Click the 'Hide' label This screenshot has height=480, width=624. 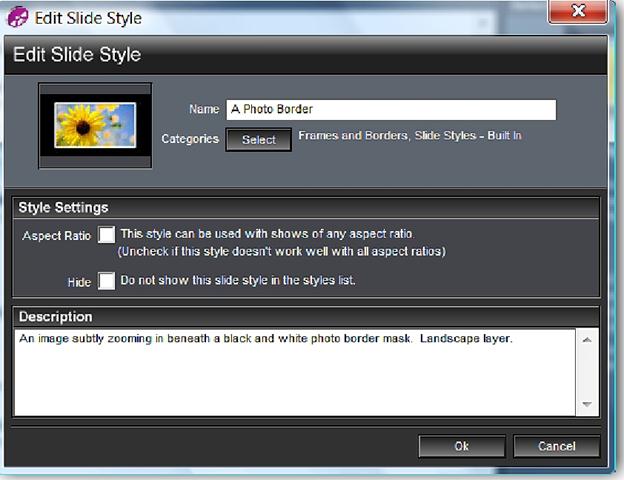(x=79, y=282)
